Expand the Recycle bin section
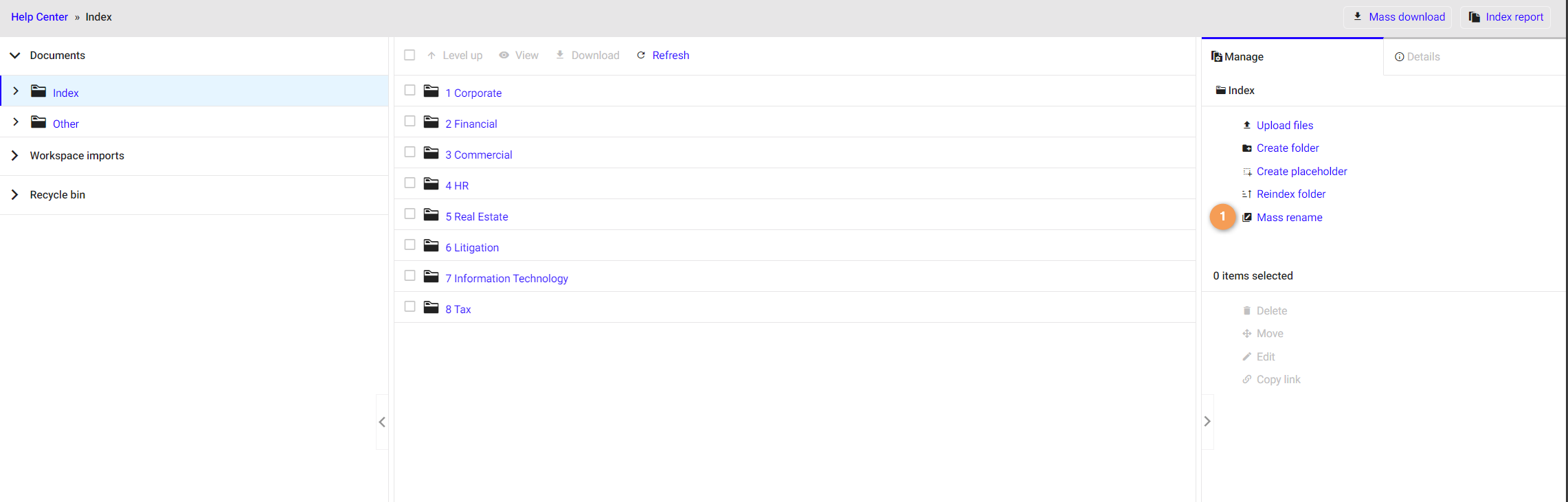Viewport: 1568px width, 502px height. click(14, 195)
